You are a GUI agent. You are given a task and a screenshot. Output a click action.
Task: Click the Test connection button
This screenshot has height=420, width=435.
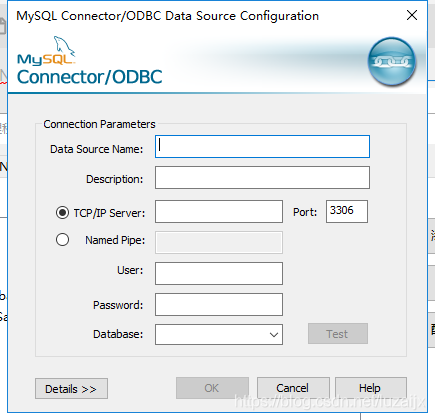point(338,333)
